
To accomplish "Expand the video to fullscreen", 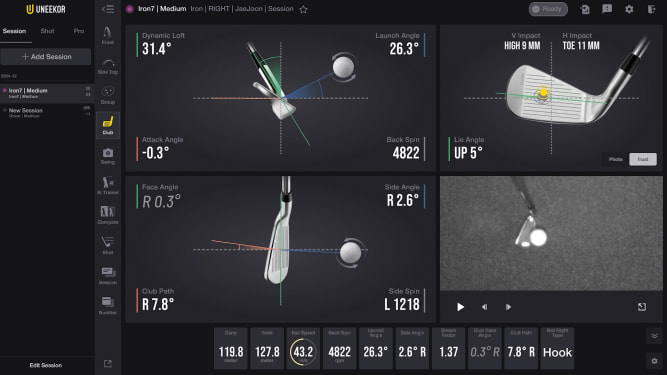I will click(x=642, y=307).
